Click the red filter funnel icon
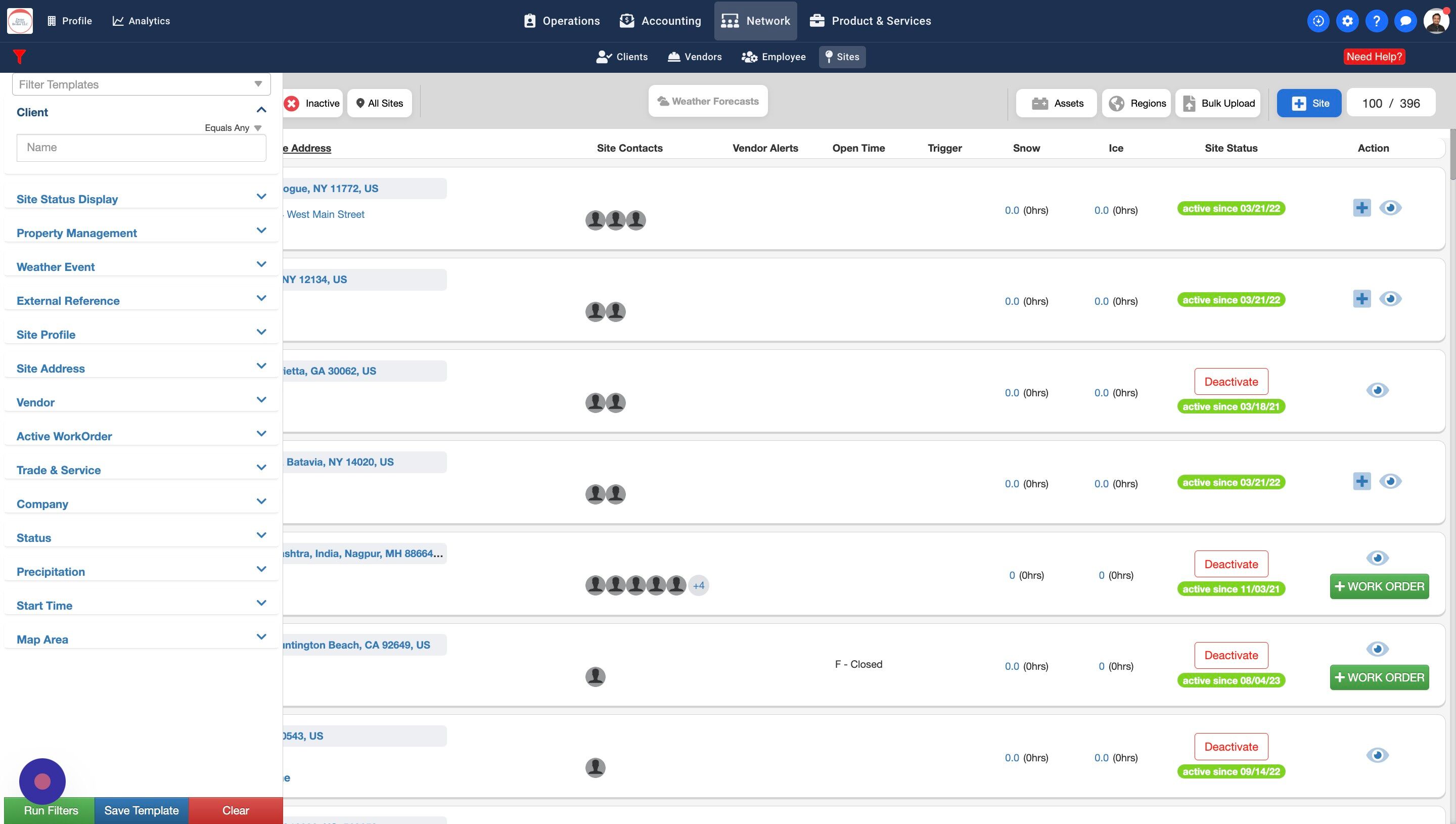The height and width of the screenshot is (824, 1456). pyautogui.click(x=19, y=57)
